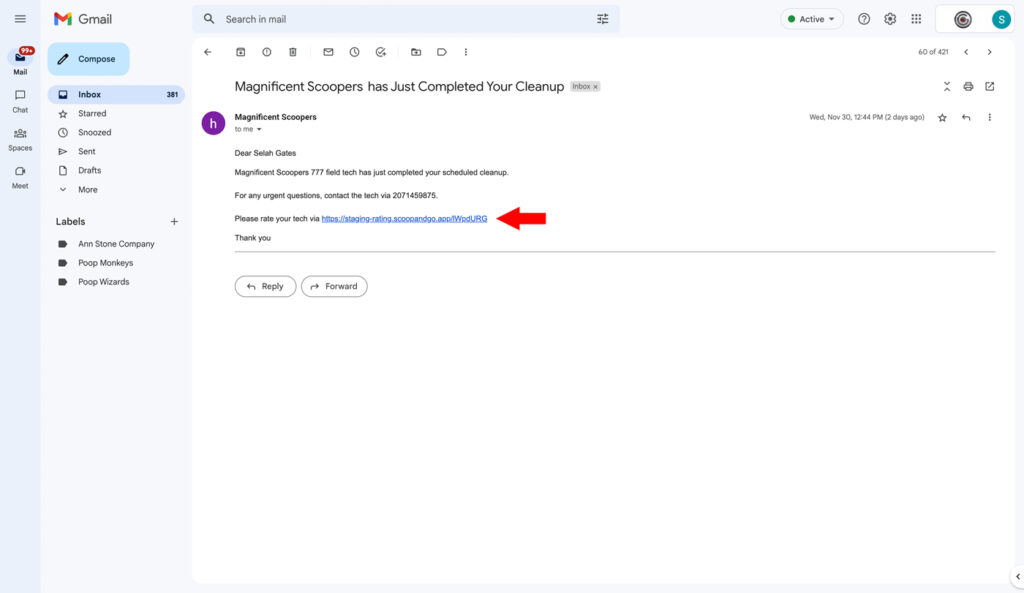1024x593 pixels.
Task: Open the Active status dropdown
Action: [812, 19]
